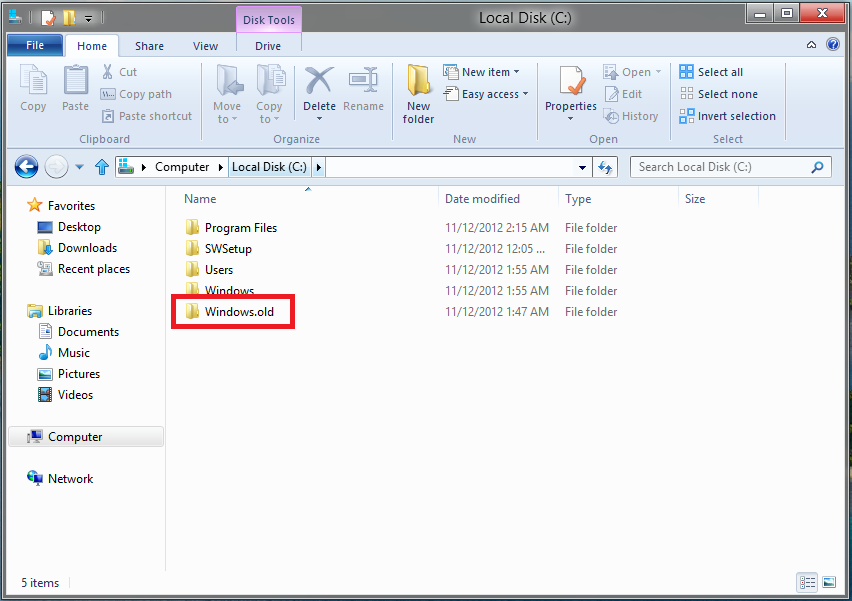
Task: Open Libraries in navigation pane
Action: click(60, 311)
